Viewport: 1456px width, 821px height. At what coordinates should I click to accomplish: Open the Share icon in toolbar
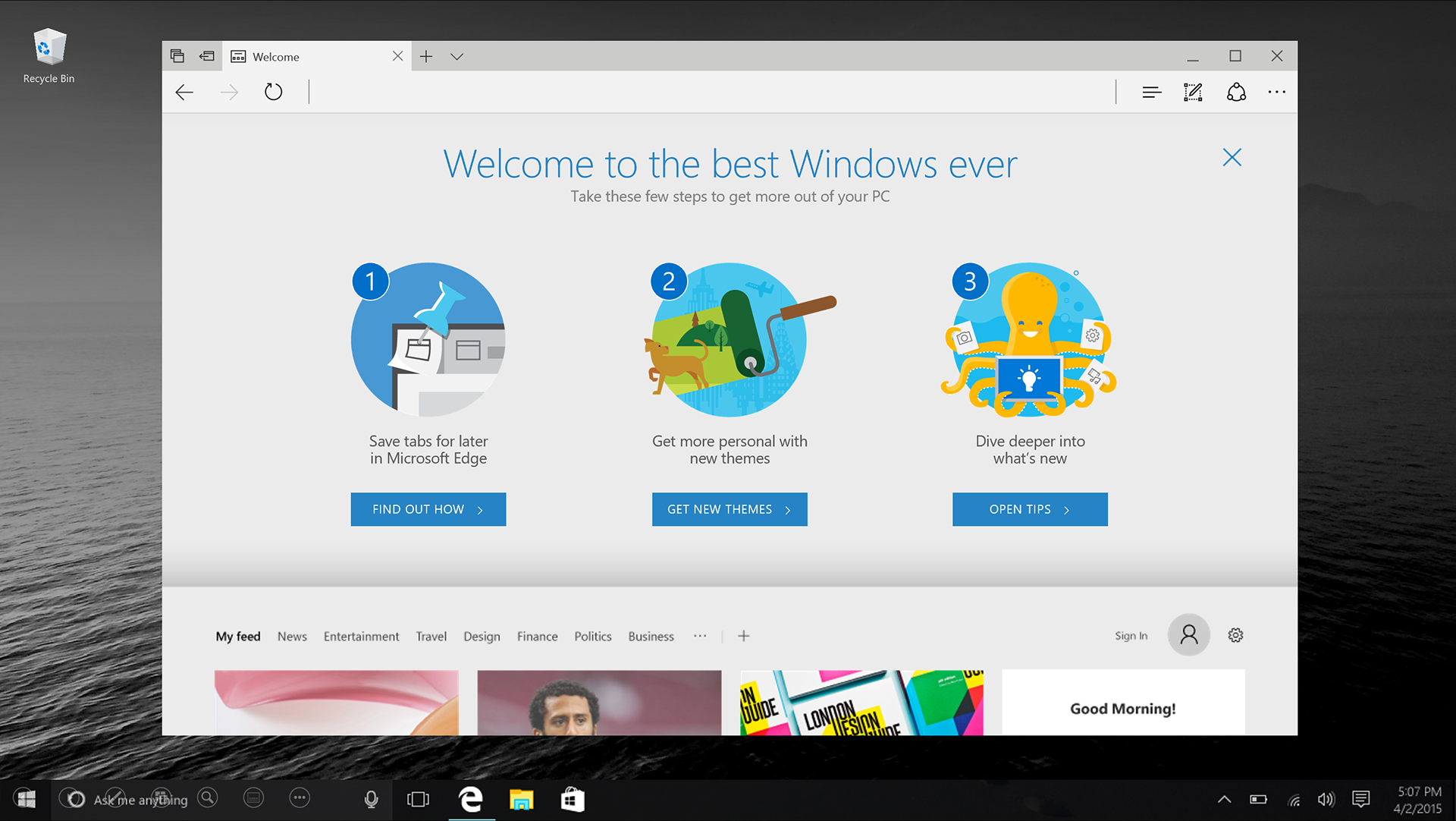pyautogui.click(x=1236, y=93)
